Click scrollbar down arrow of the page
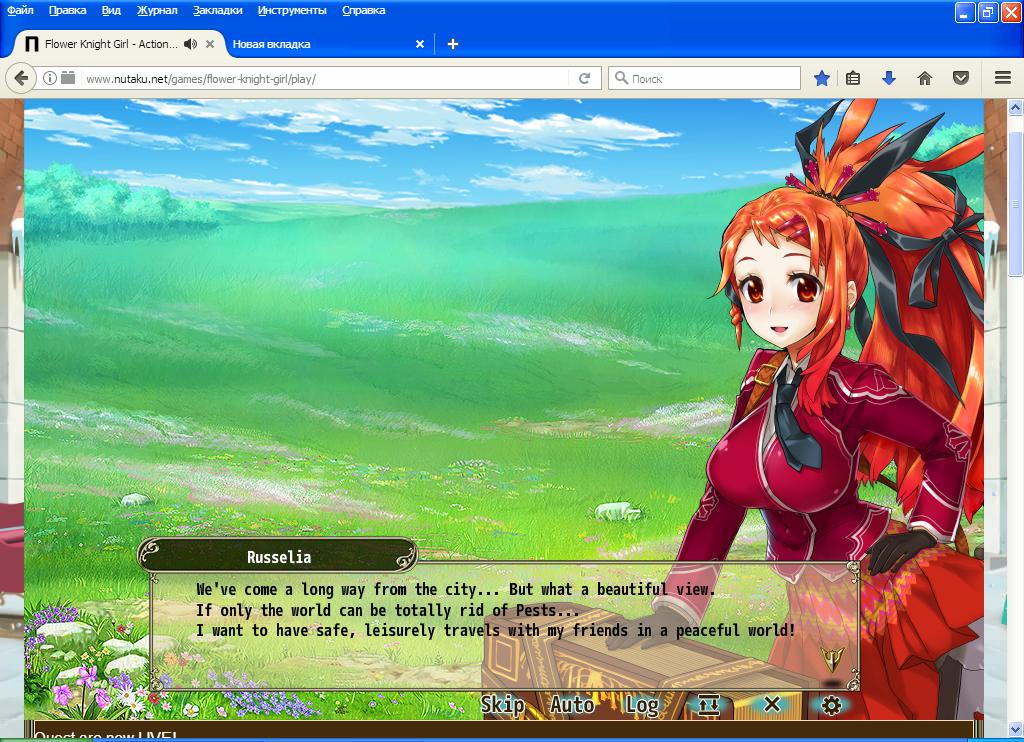The height and width of the screenshot is (742, 1024). coord(1015,728)
